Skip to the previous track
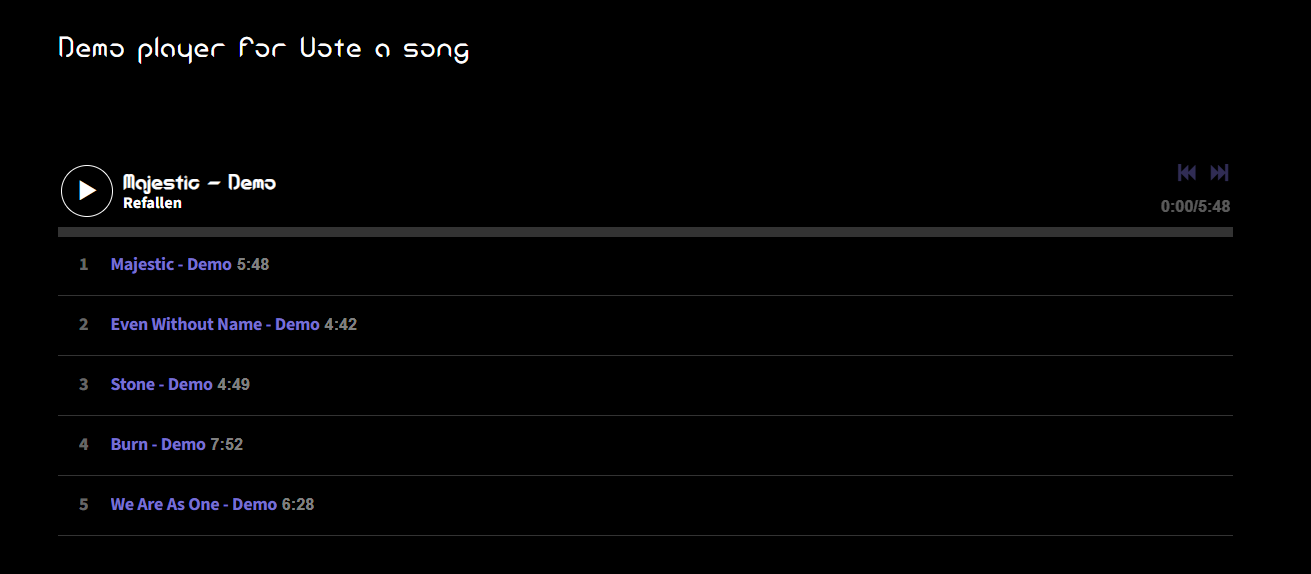 [1187, 173]
